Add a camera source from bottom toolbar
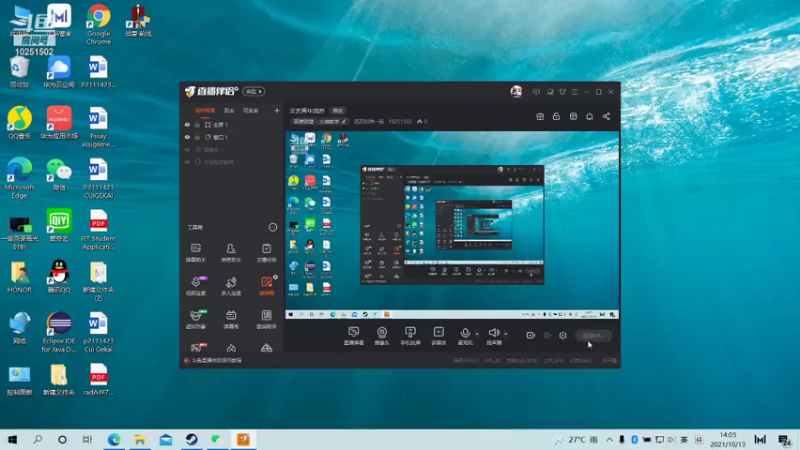 (382, 336)
